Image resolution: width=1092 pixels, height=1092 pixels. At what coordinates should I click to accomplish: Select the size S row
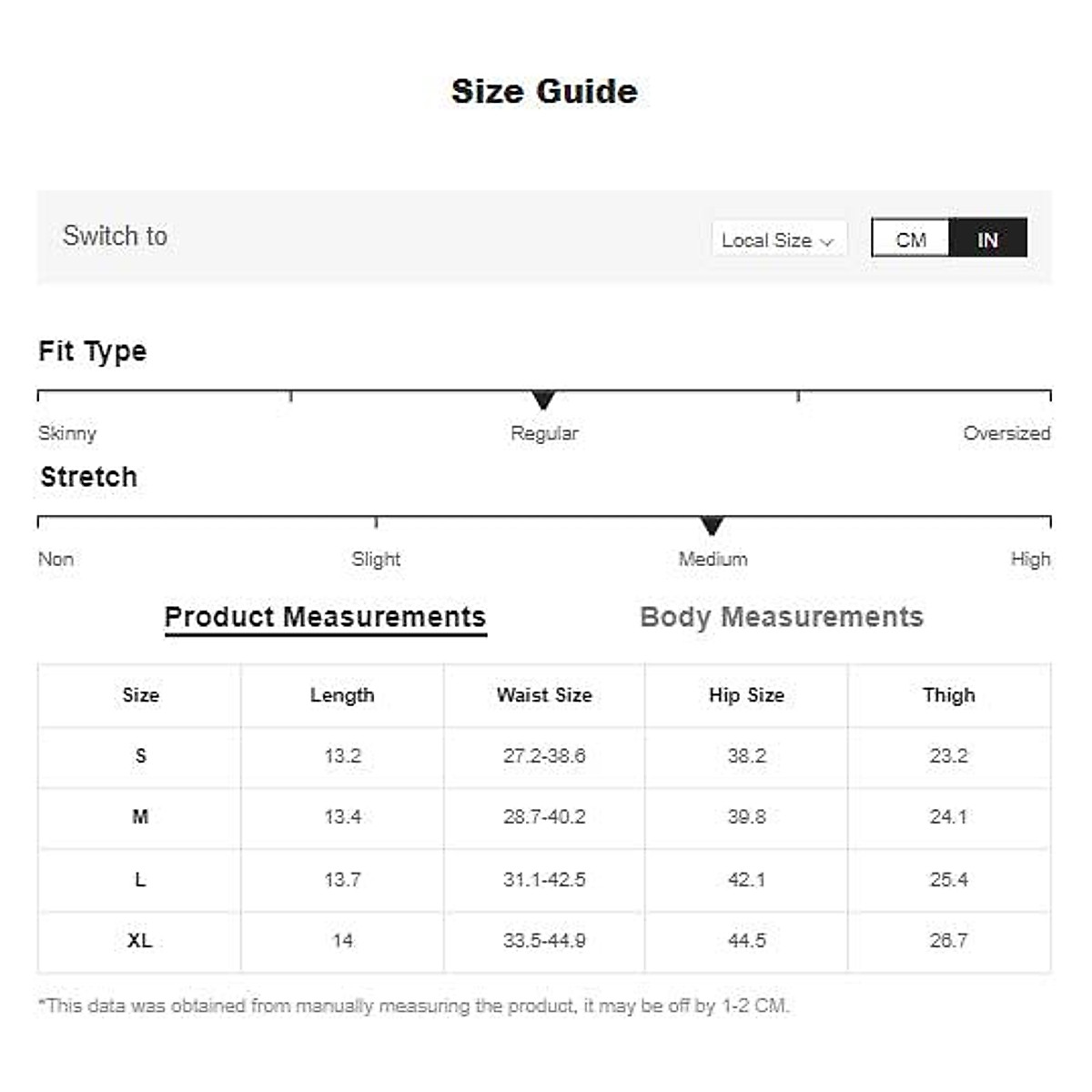pos(140,755)
